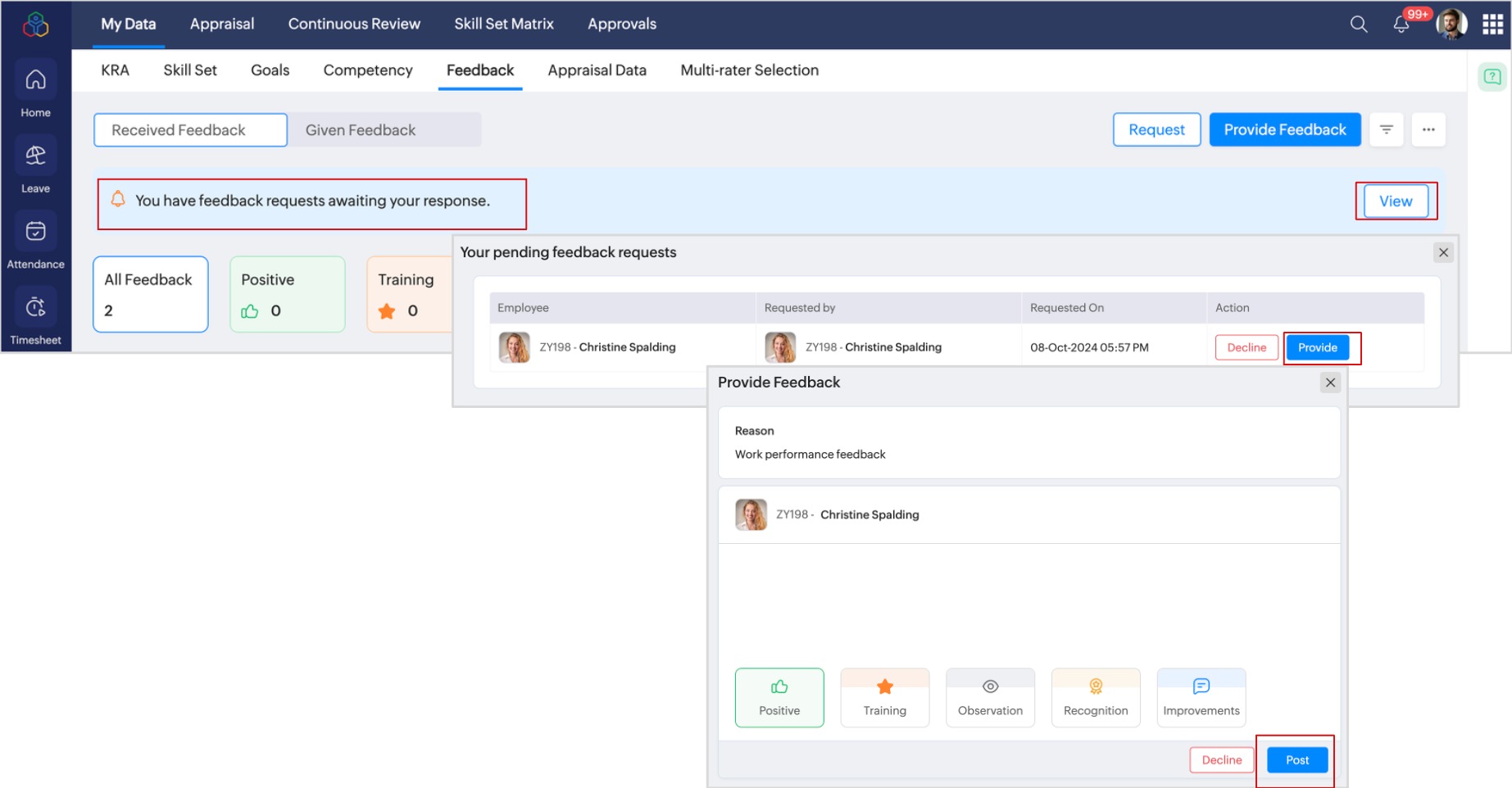Image resolution: width=1512 pixels, height=788 pixels.
Task: Open the notifications bell
Action: [x=1401, y=25]
